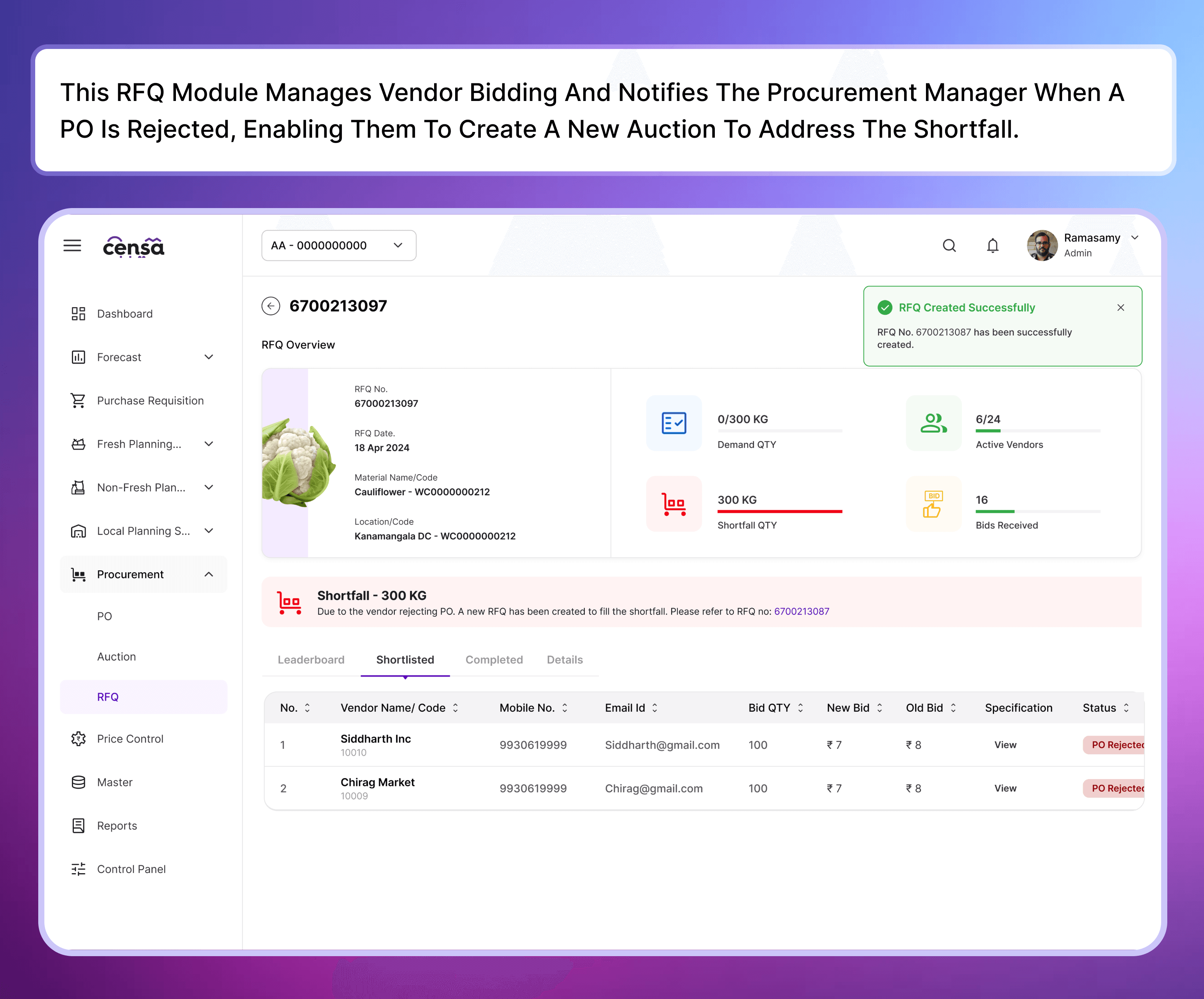
Task: Click the Dashboard grid icon
Action: [x=78, y=314]
